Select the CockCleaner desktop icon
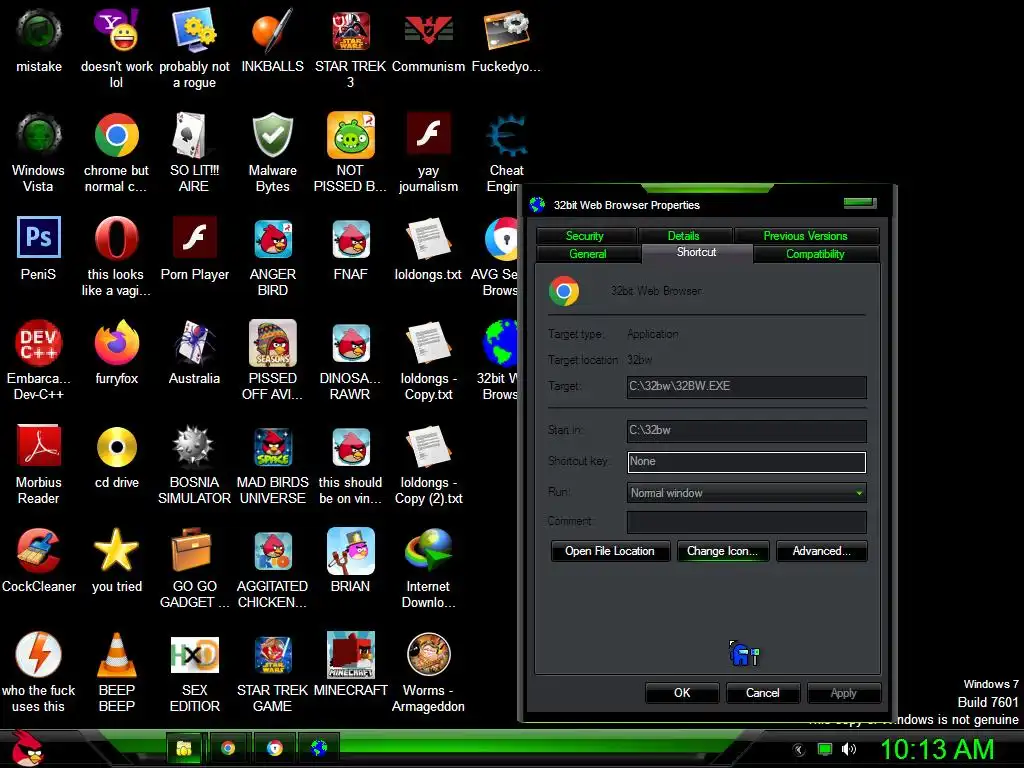The width and height of the screenshot is (1024, 768). [39, 560]
